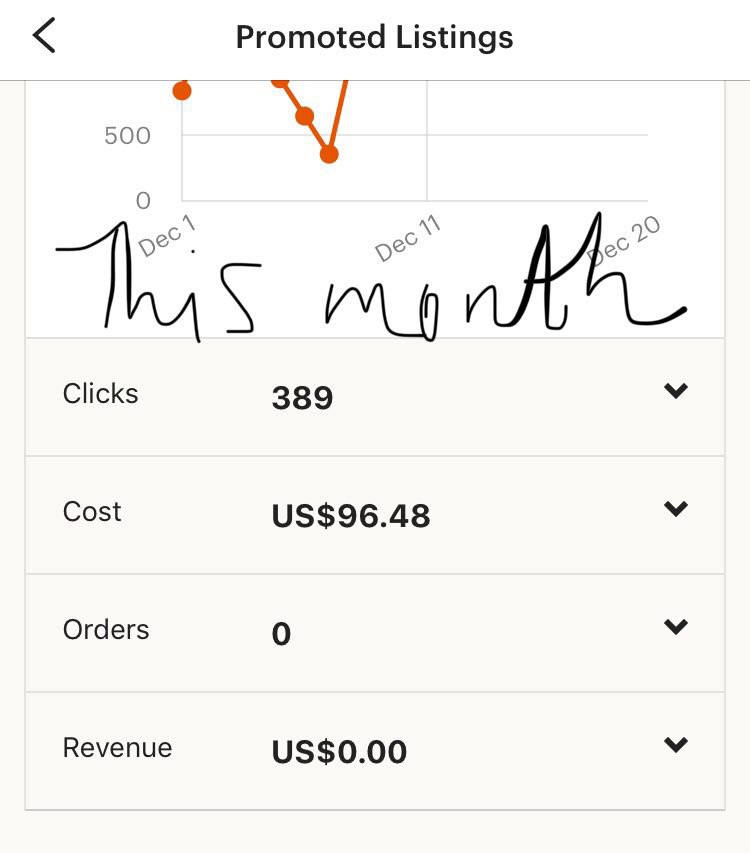Select the Clicks label
Screen dimensions: 750x853
101,393
